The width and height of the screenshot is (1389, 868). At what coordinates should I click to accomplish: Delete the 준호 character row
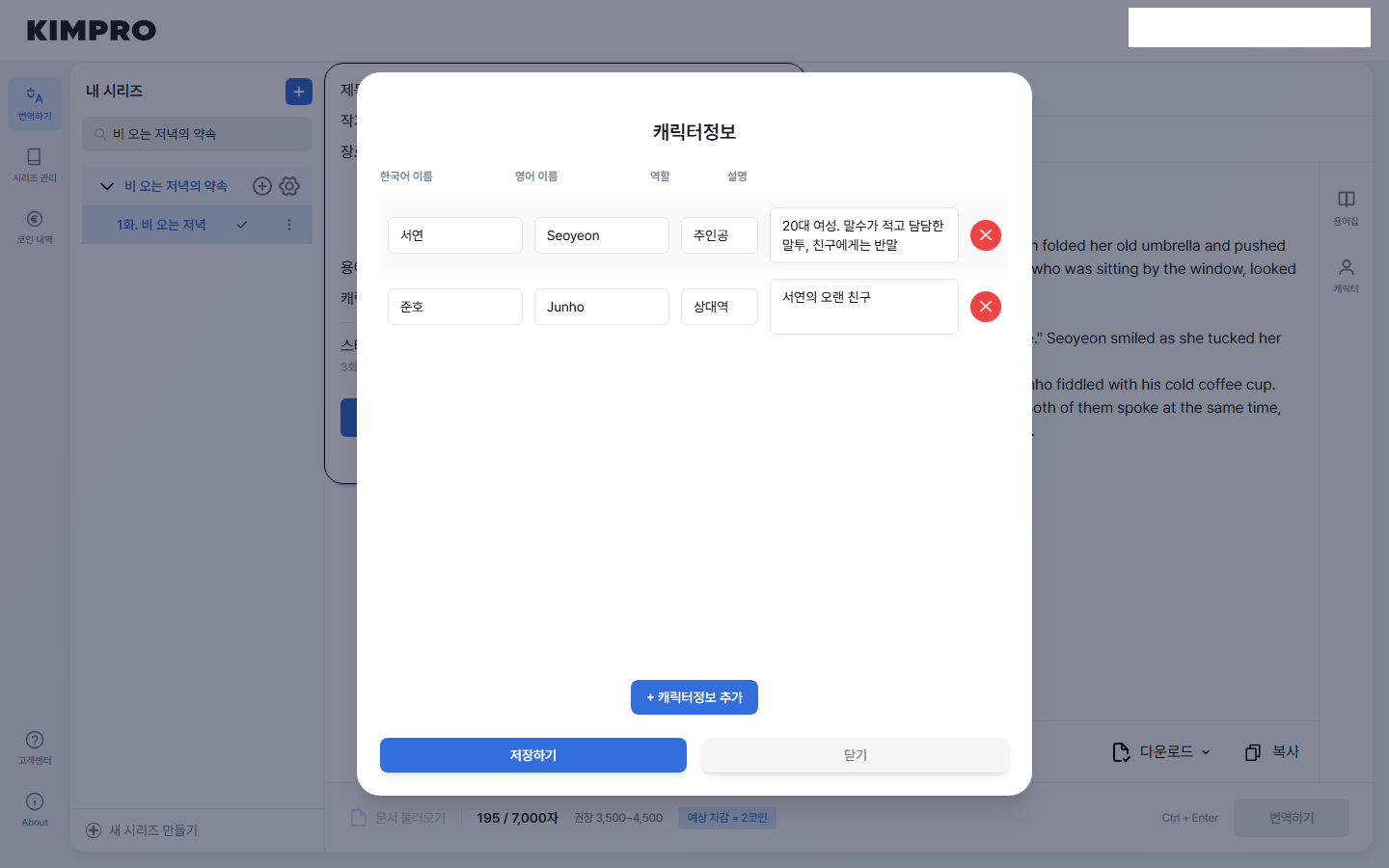(x=985, y=307)
